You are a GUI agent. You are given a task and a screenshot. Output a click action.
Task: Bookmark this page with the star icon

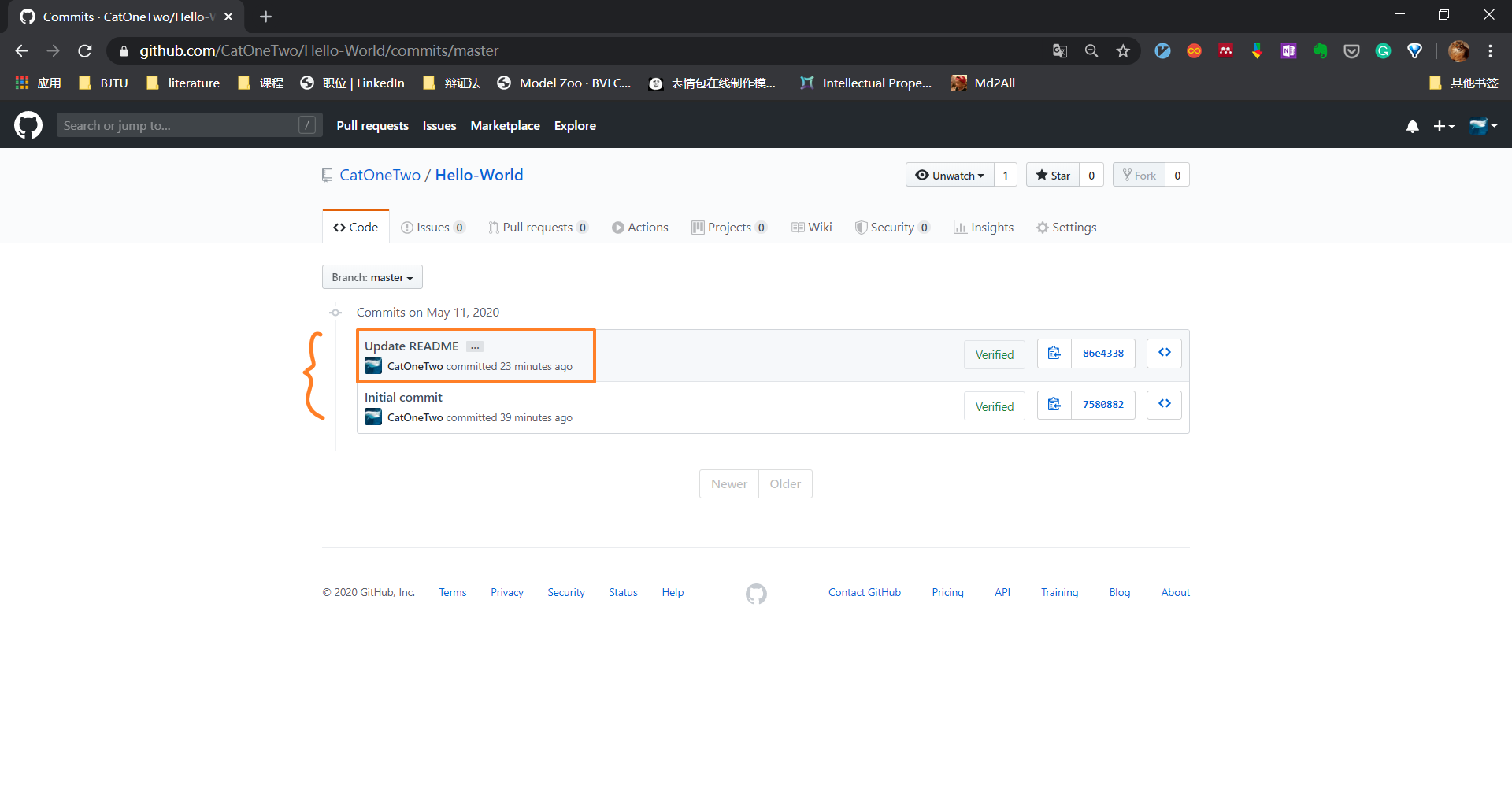(x=1123, y=51)
